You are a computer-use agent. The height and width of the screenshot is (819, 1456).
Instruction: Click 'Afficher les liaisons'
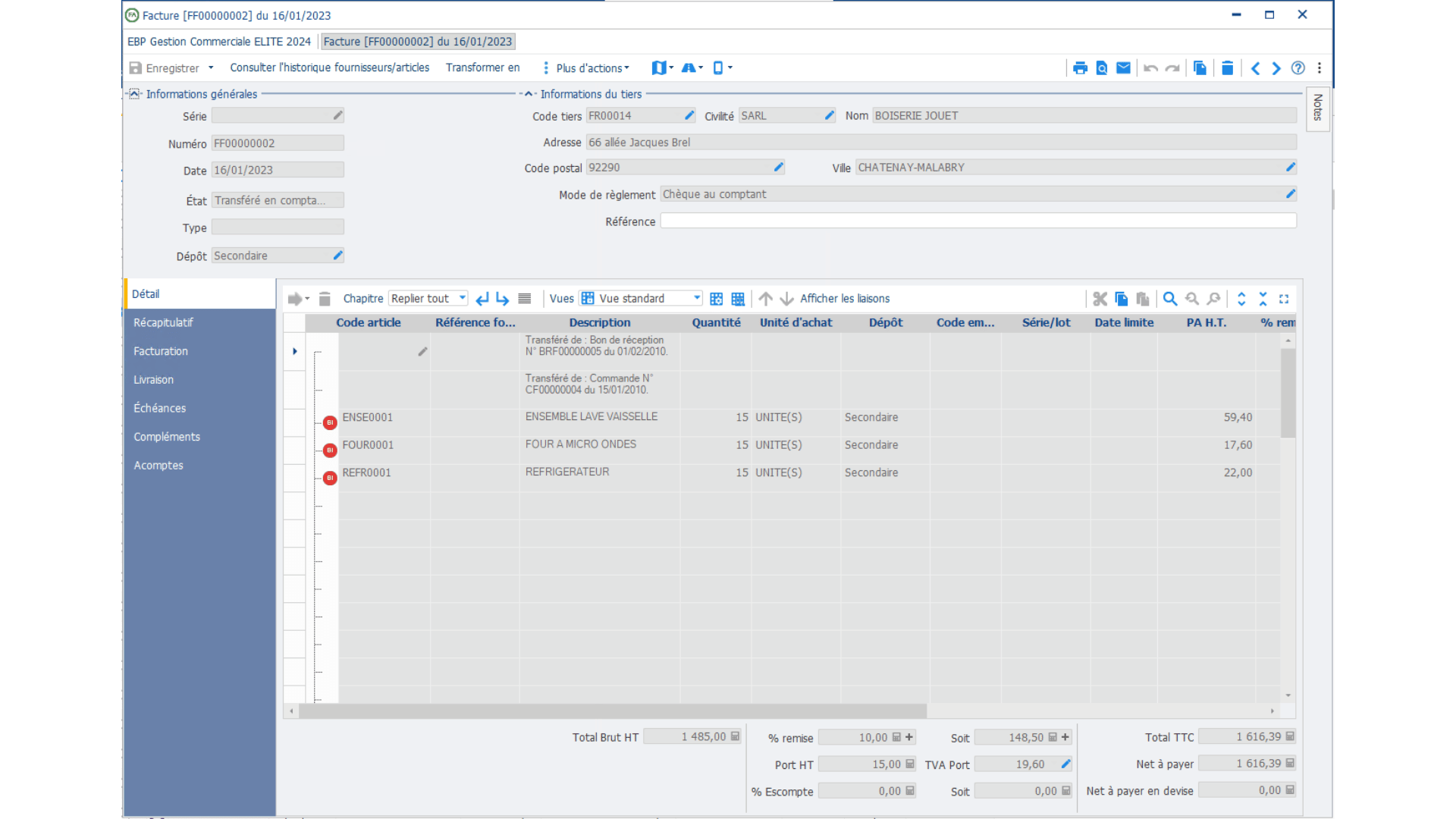pyautogui.click(x=843, y=298)
